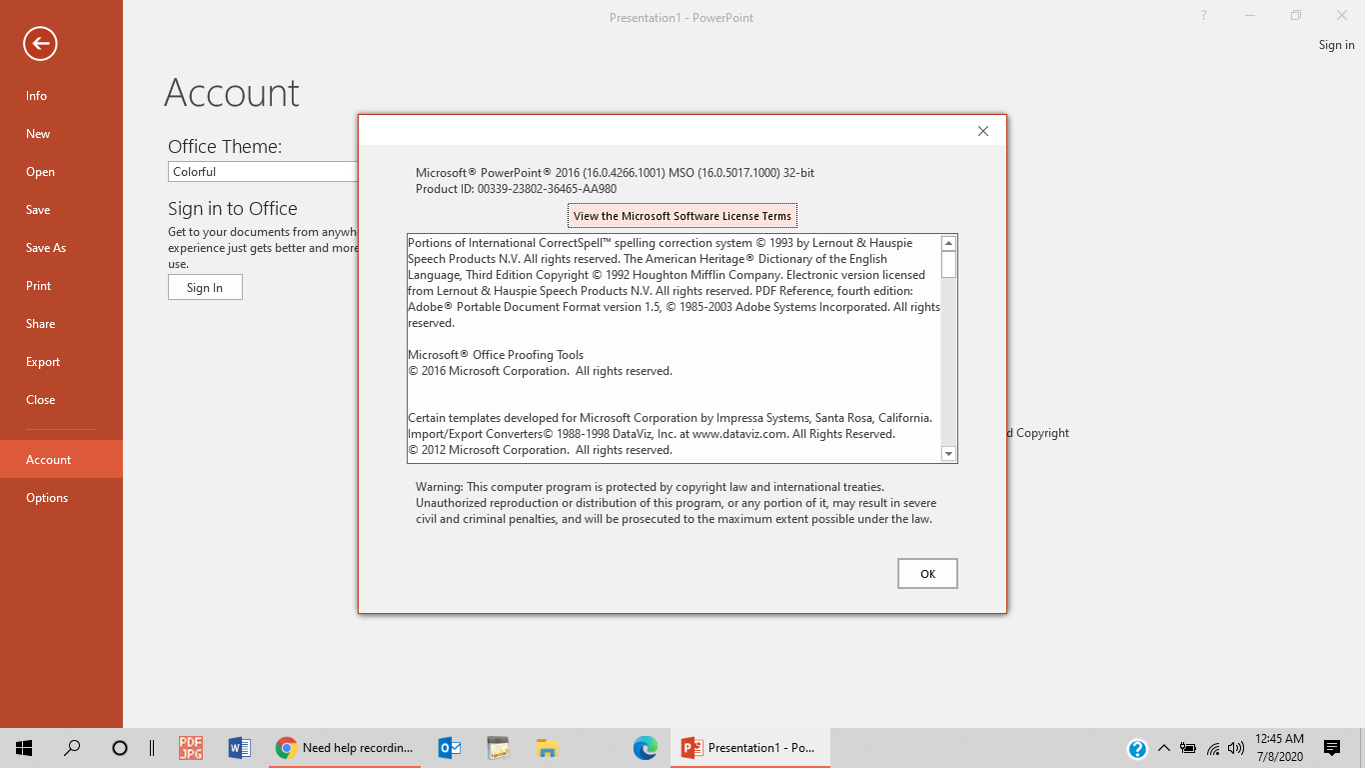Open the Info backstage page

click(61, 96)
